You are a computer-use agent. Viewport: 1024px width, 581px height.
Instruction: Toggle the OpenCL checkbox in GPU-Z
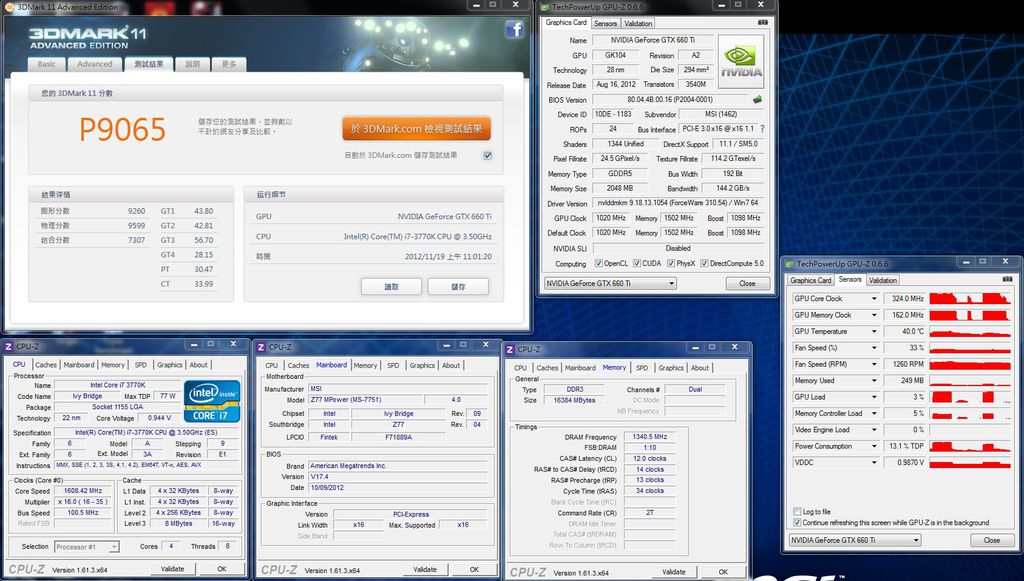pyautogui.click(x=598, y=264)
